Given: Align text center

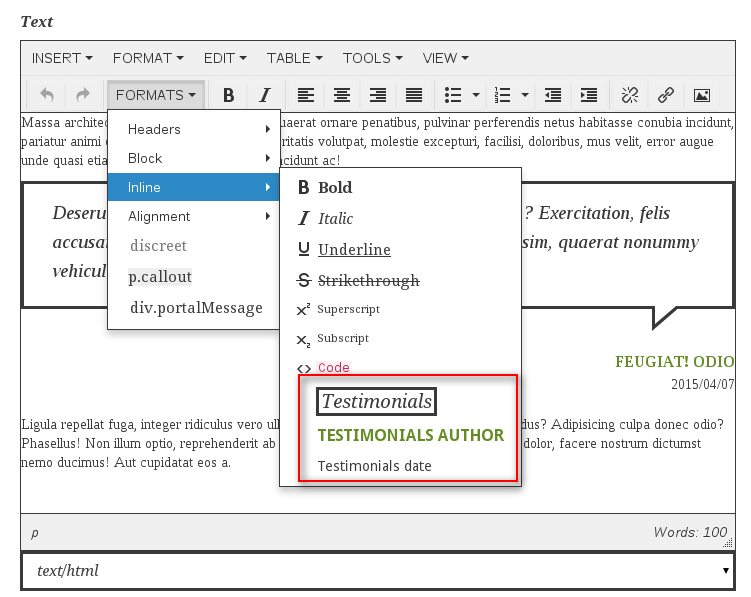Looking at the screenshot, I should point(341,95).
